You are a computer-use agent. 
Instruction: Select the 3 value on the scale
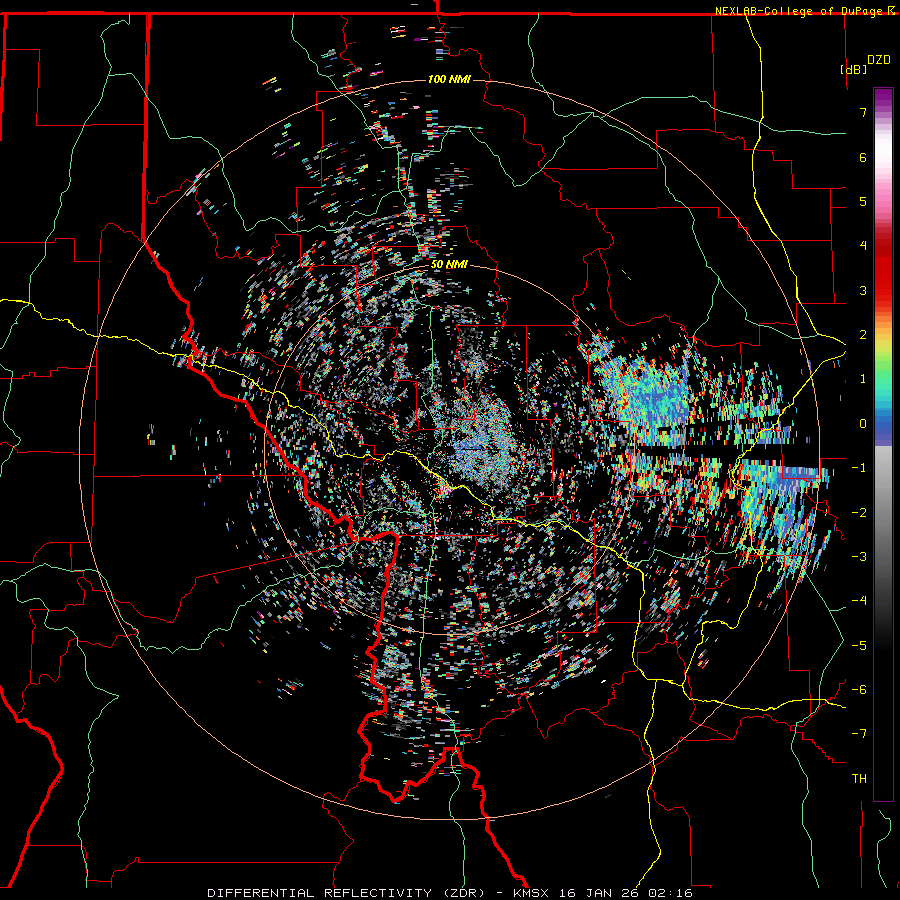[863, 290]
